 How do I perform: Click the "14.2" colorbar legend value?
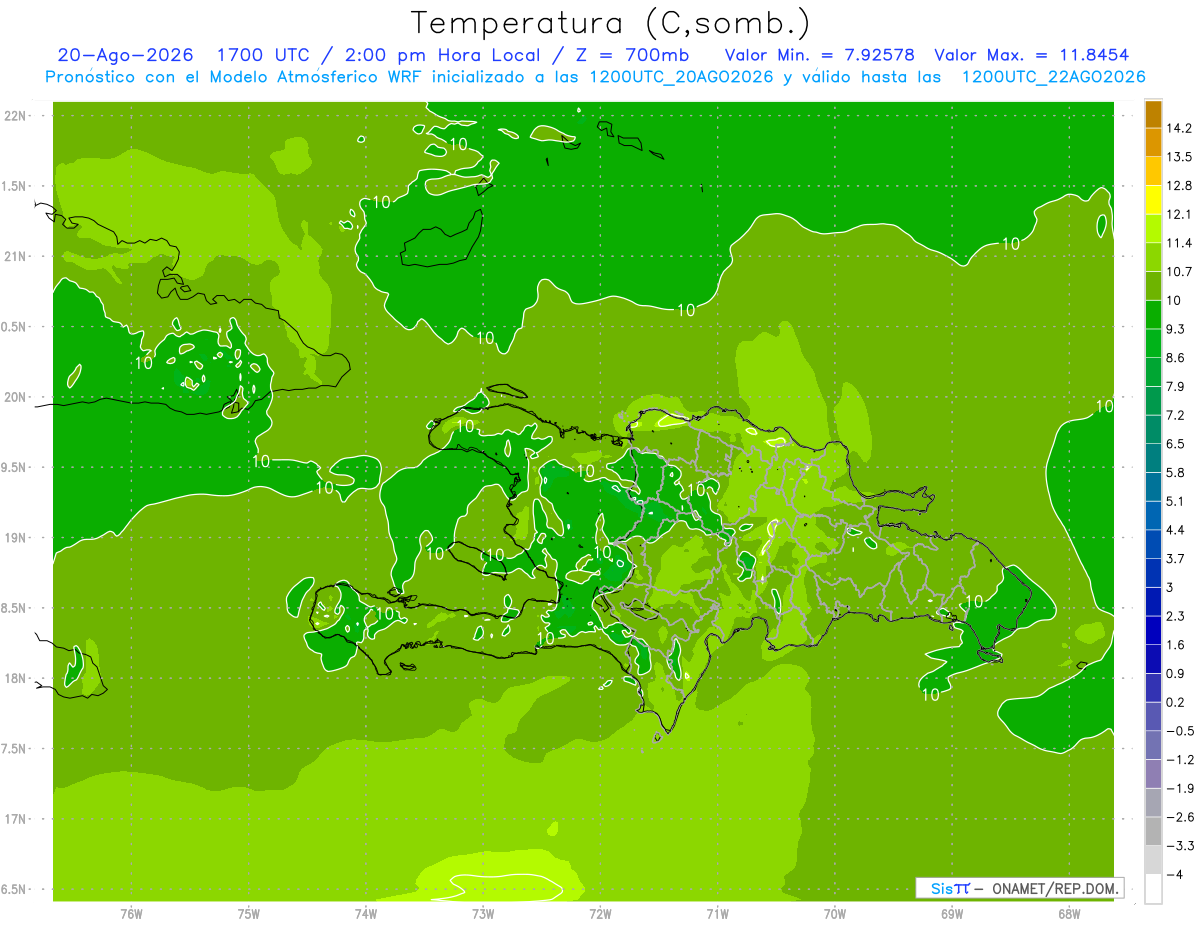coord(1180,128)
